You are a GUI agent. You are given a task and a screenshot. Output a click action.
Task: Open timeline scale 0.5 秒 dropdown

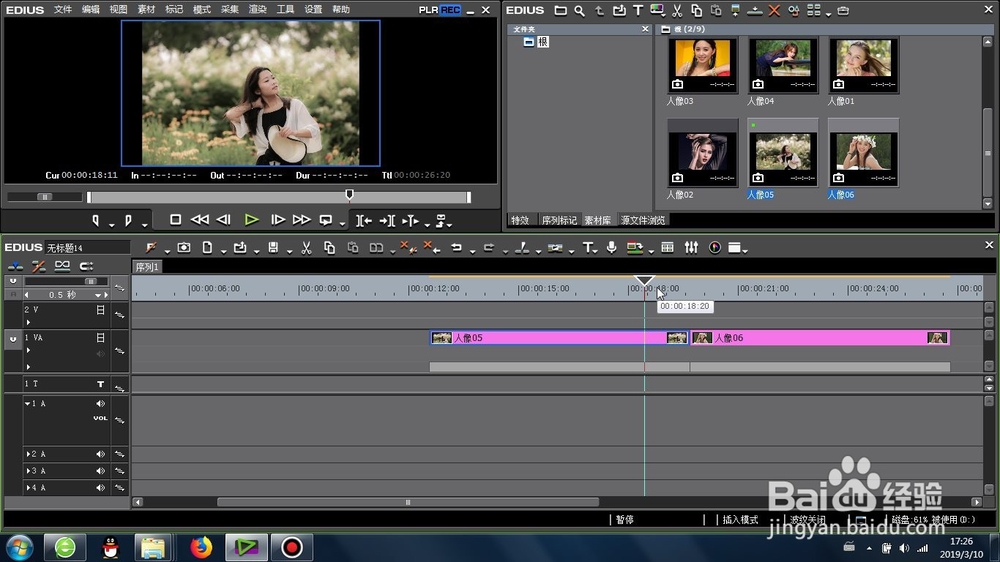click(98, 295)
